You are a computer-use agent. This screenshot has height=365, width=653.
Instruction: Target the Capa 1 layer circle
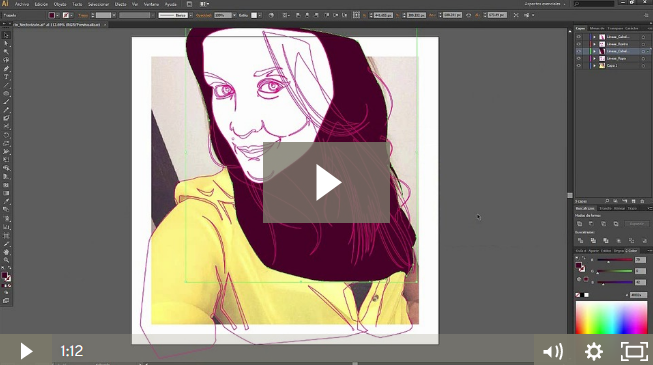pyautogui.click(x=643, y=66)
